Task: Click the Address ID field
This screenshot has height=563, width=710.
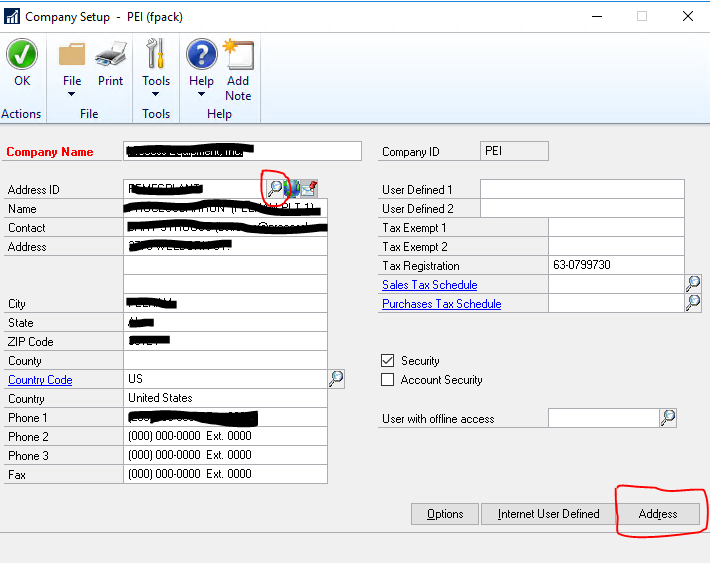Action: click(x=195, y=189)
